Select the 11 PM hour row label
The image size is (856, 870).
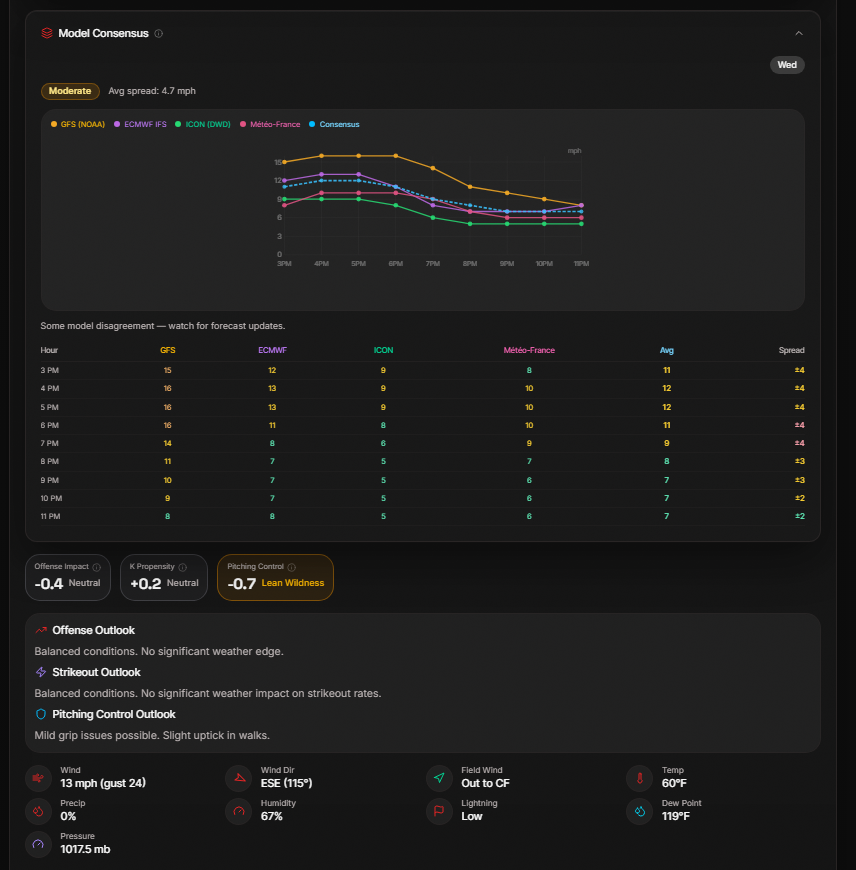[50, 516]
